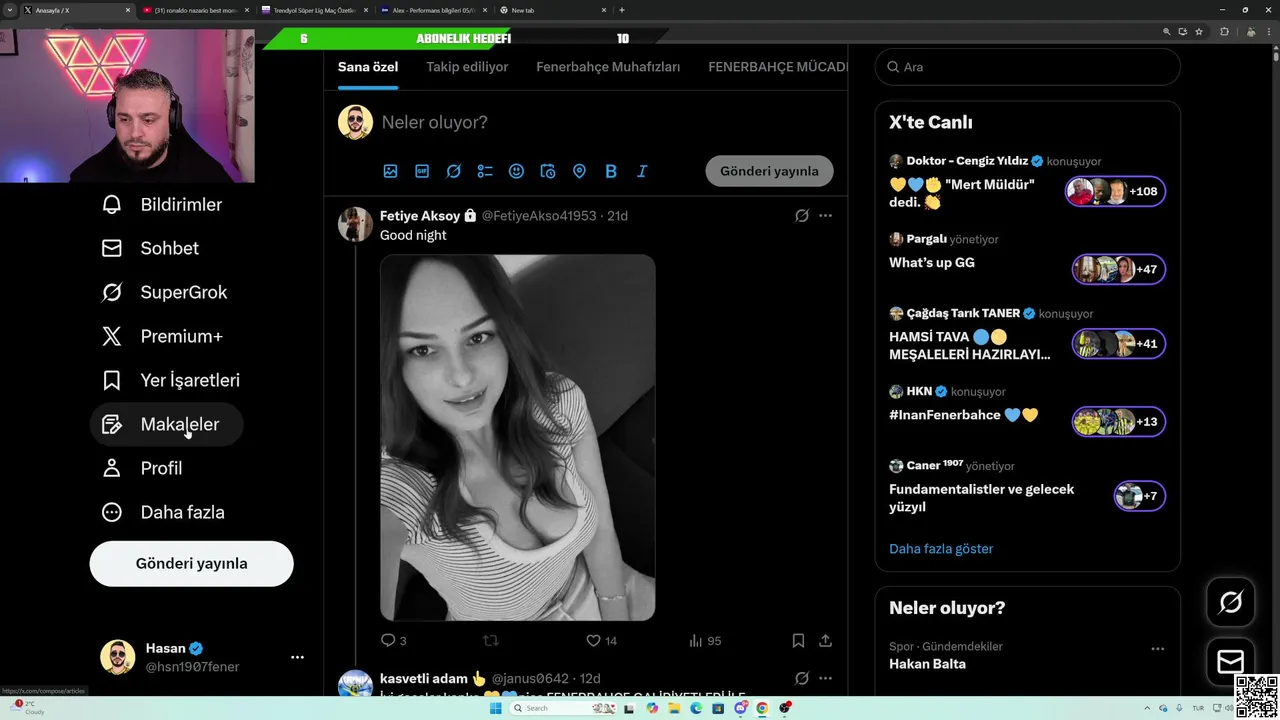Screen dimensions: 1280x720
Task: Open Yer İşaretleri bookmarks
Action: tap(170, 380)
